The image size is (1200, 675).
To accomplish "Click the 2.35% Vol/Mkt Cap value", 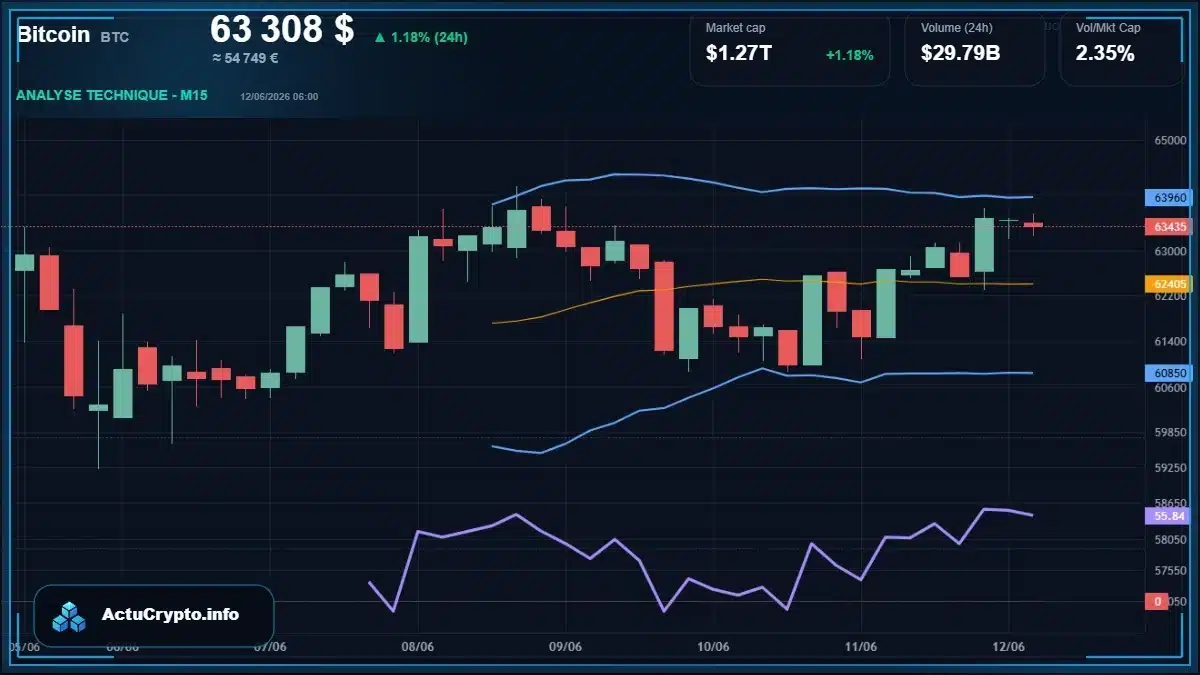I will coord(1105,54).
